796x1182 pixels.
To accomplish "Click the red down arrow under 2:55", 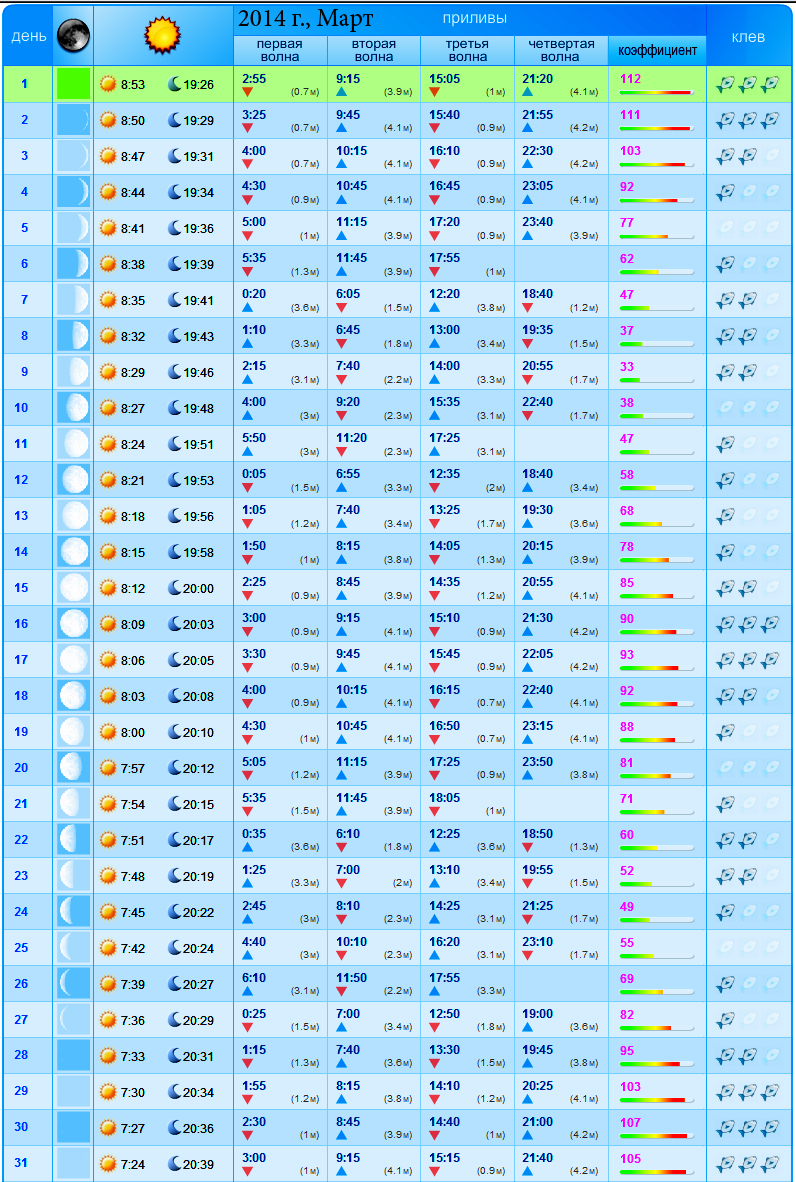I will pyautogui.click(x=247, y=92).
